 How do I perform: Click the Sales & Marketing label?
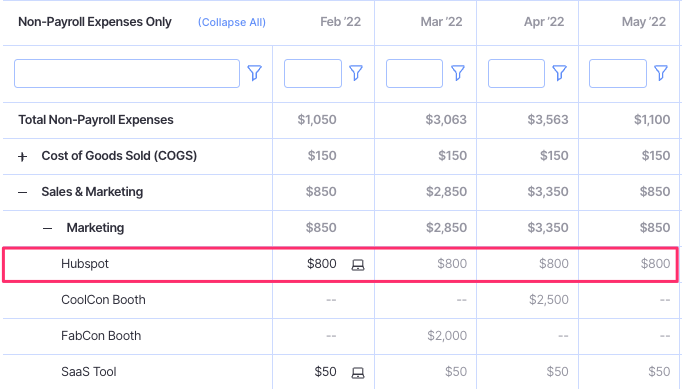[92, 192]
